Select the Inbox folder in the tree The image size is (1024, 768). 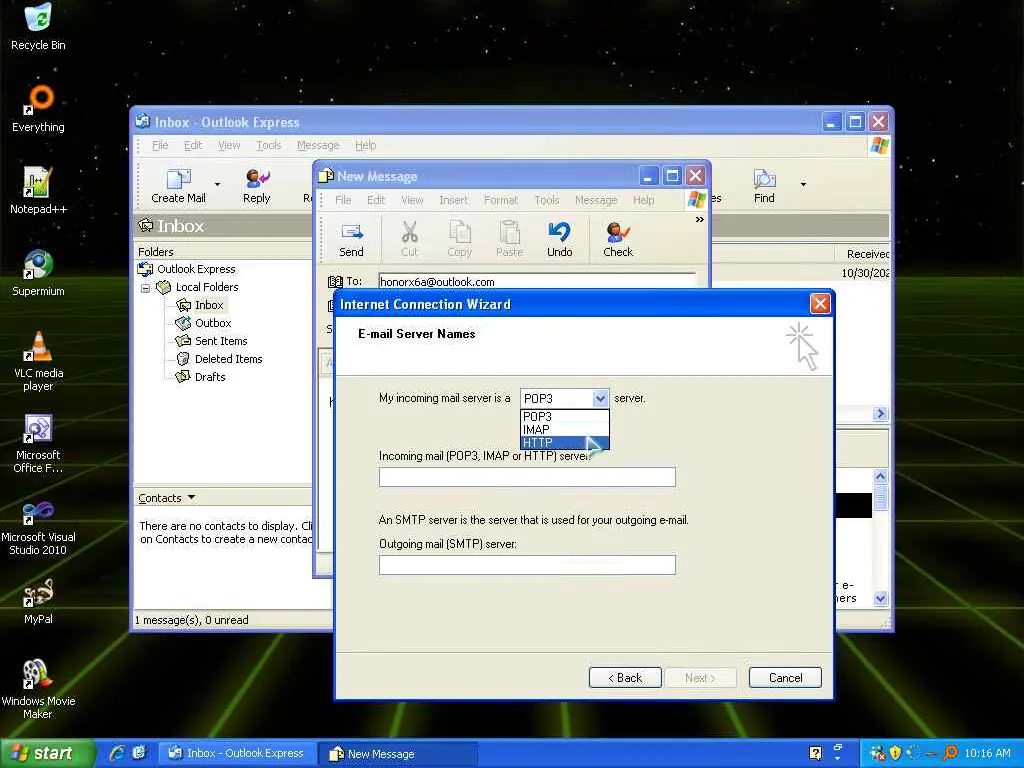[x=209, y=305]
